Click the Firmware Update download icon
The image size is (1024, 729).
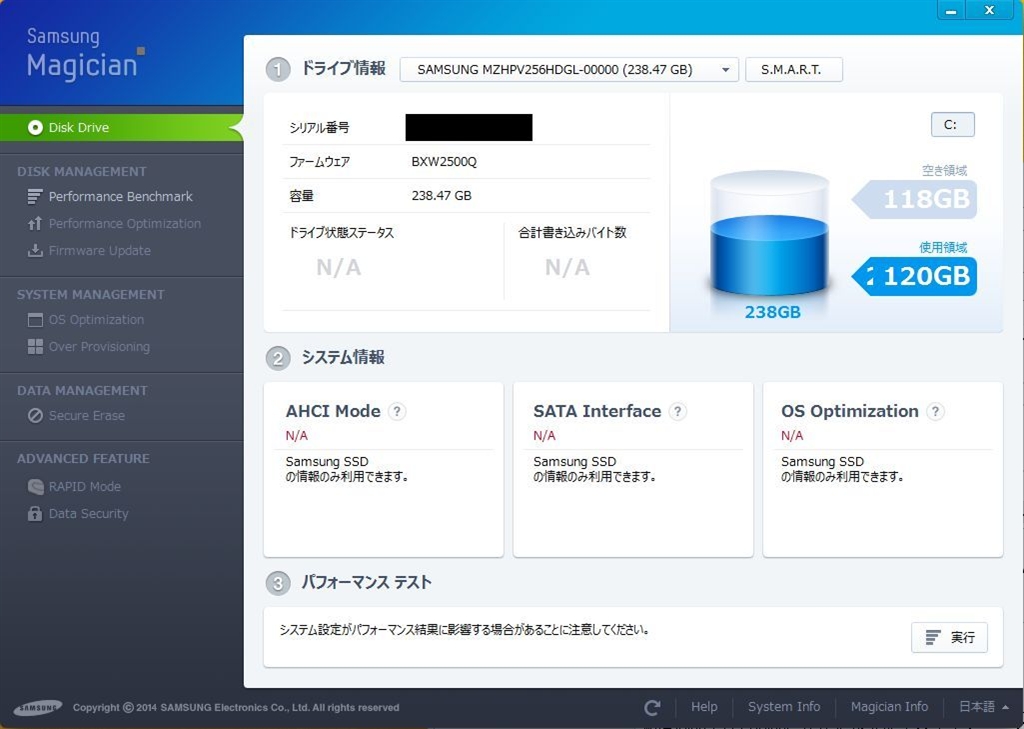pos(35,251)
